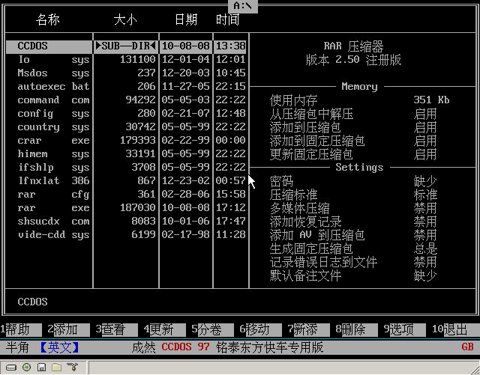Click the CCDOS command line text
The height and width of the screenshot is (375, 480).
33,302
